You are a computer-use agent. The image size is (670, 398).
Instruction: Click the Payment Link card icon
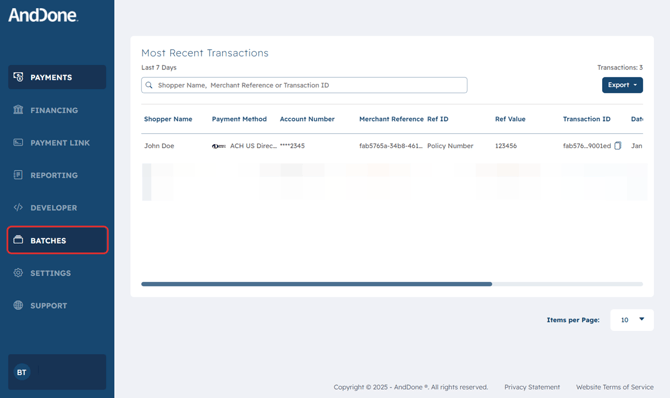point(18,142)
